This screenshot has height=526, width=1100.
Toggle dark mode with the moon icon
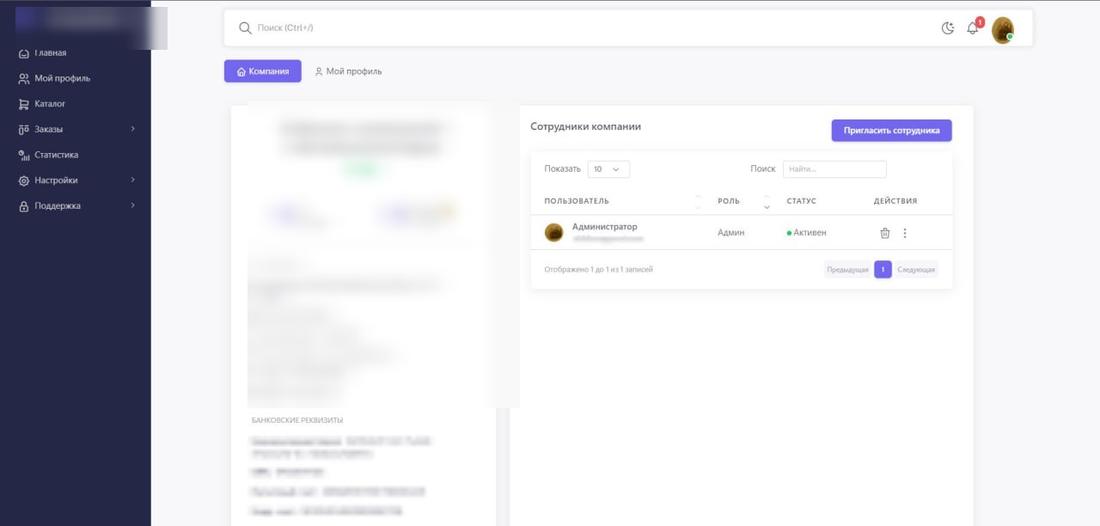(x=948, y=28)
